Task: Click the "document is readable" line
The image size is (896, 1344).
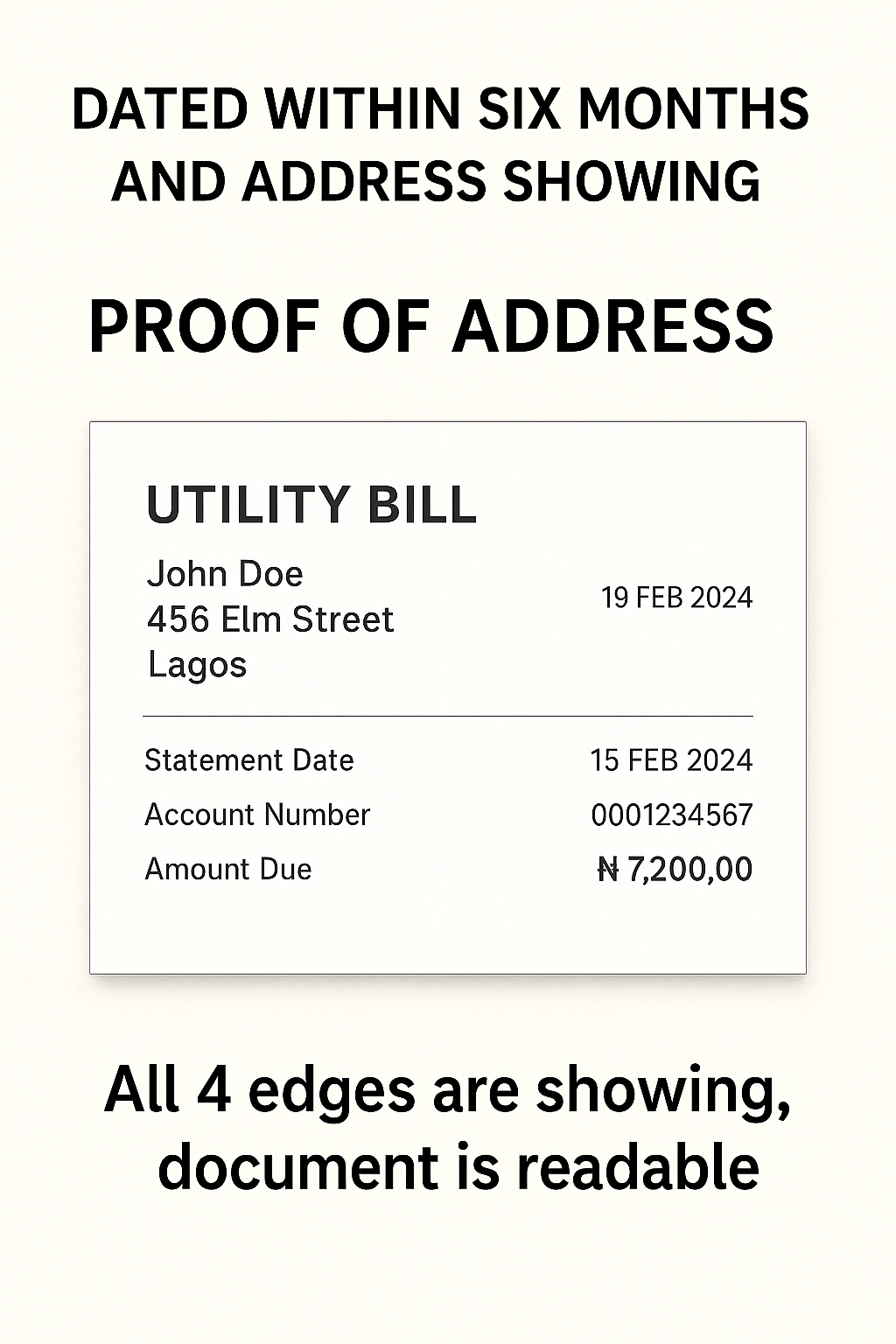Action: [458, 1168]
